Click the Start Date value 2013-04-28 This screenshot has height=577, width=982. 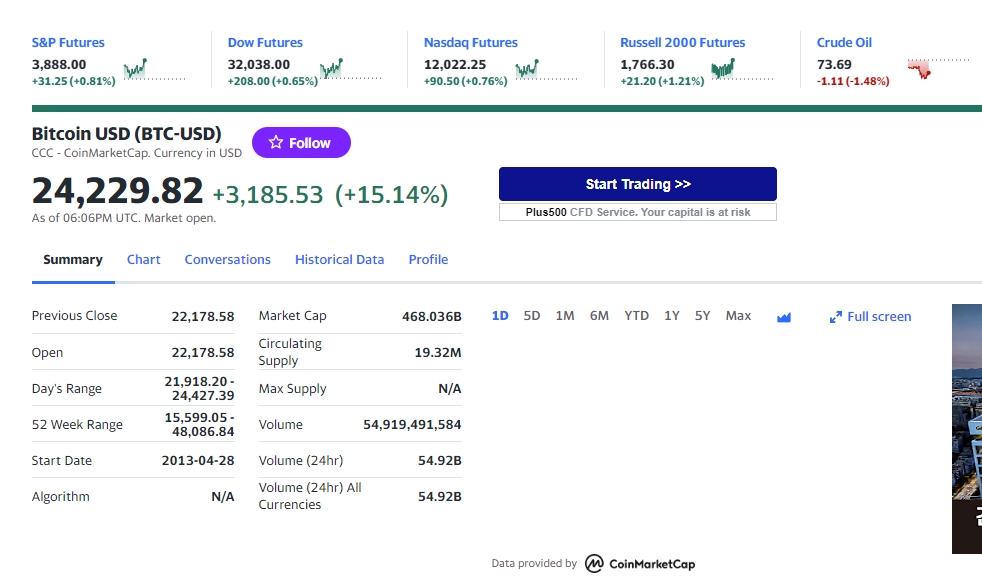click(198, 460)
